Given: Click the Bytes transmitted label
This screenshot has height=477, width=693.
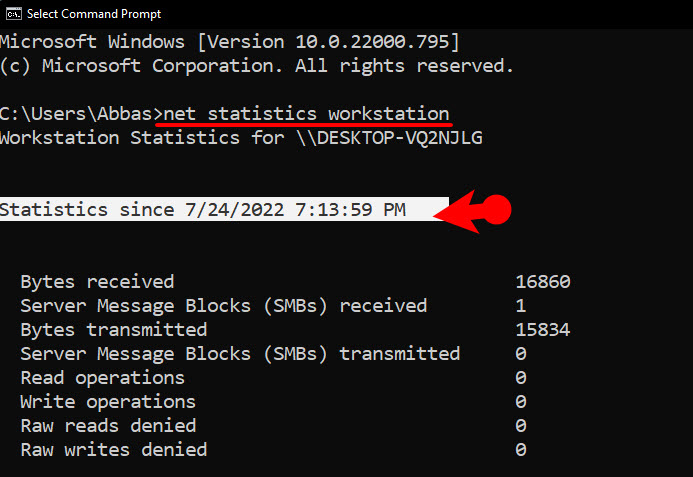Looking at the screenshot, I should pyautogui.click(x=114, y=330).
